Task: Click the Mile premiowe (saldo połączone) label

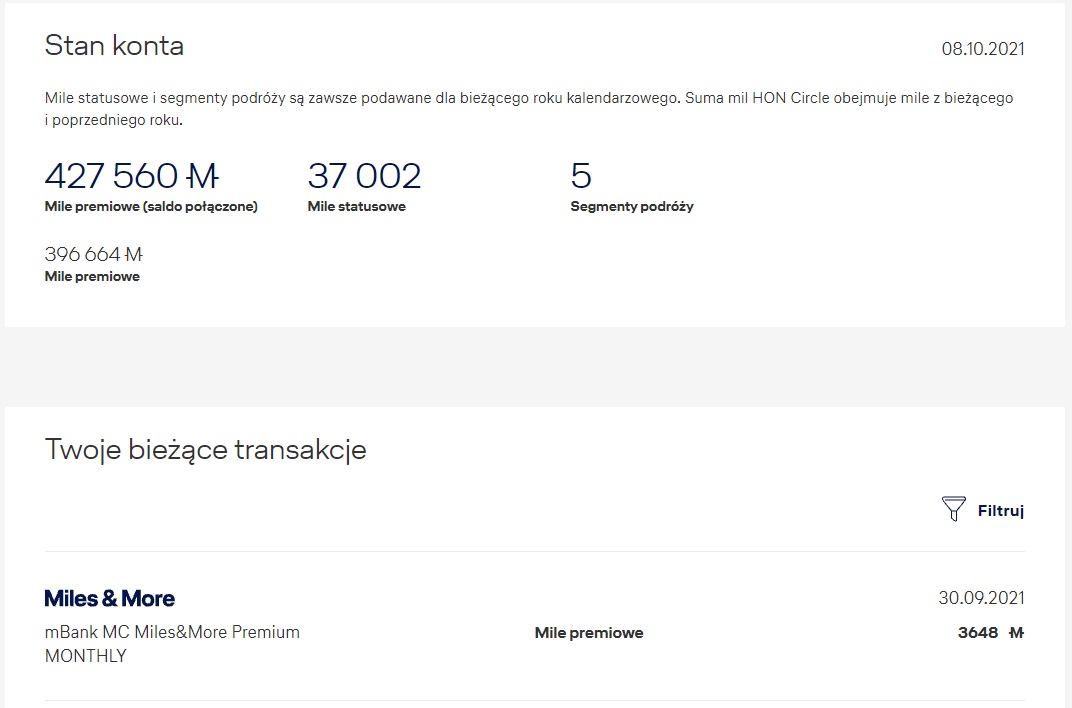Action: click(x=151, y=206)
